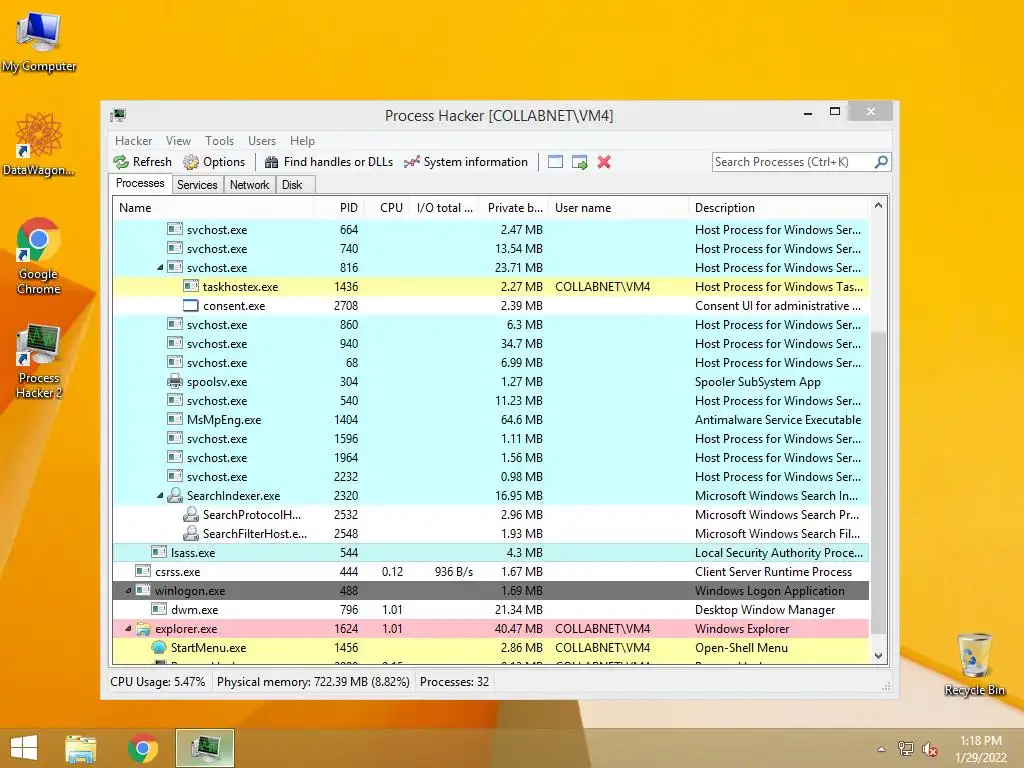Switch to the Network tab

249,185
